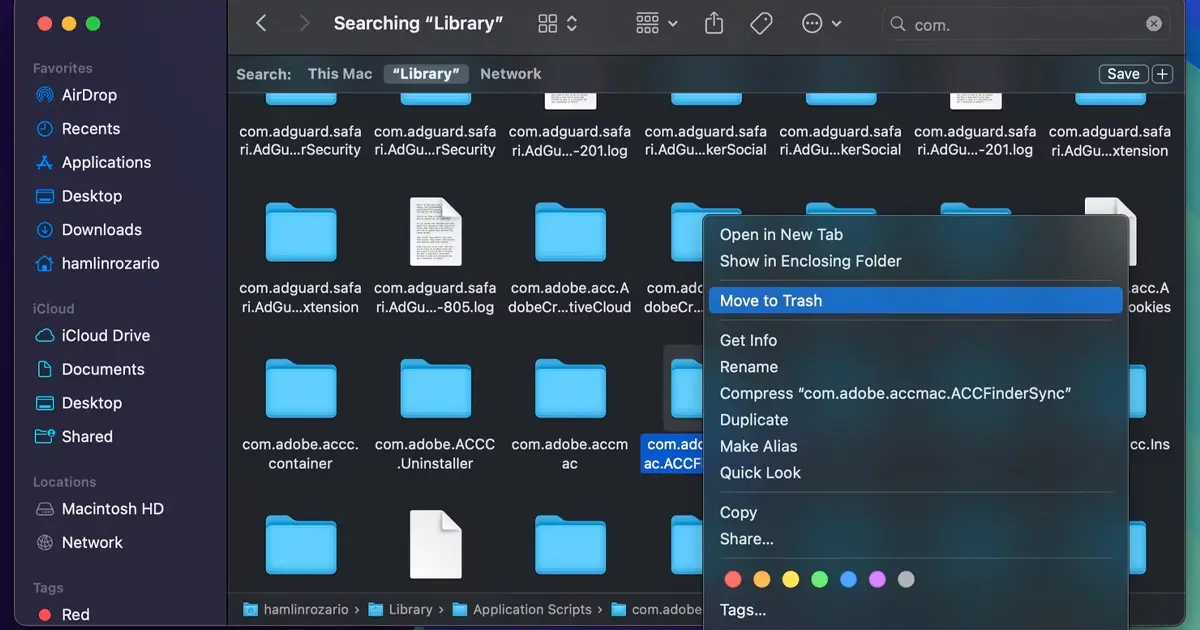Select com.adobe.acc.AdobeCr...tiveCloud folder

coord(570,233)
